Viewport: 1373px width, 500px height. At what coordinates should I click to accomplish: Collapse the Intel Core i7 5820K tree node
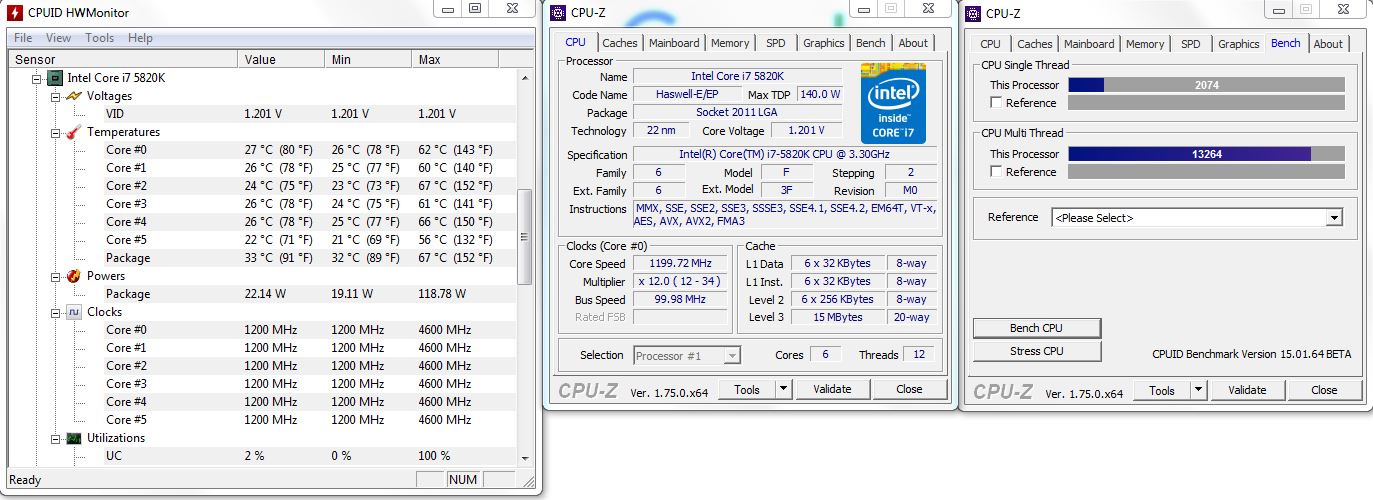(37, 77)
